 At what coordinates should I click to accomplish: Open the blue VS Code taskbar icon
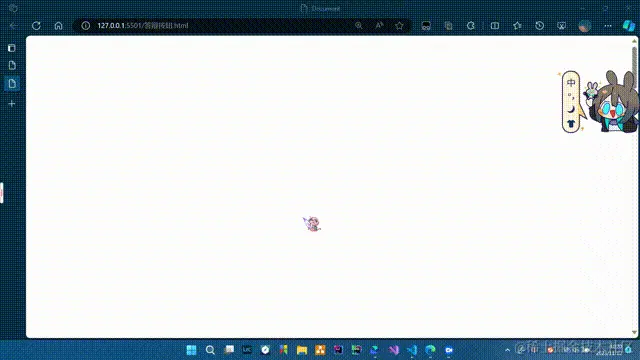[412, 350]
